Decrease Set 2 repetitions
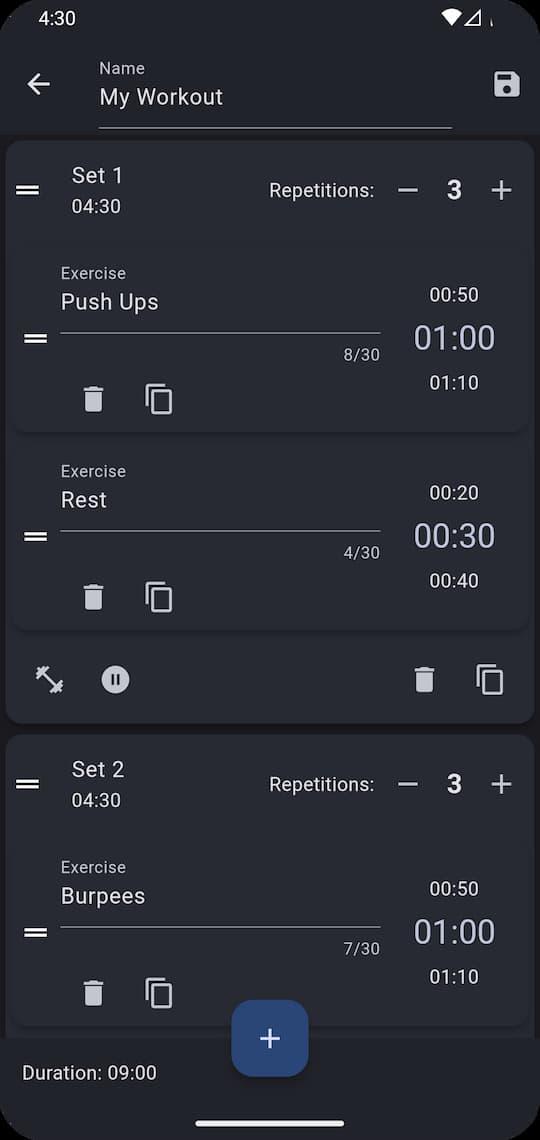The width and height of the screenshot is (540, 1140). (x=408, y=784)
